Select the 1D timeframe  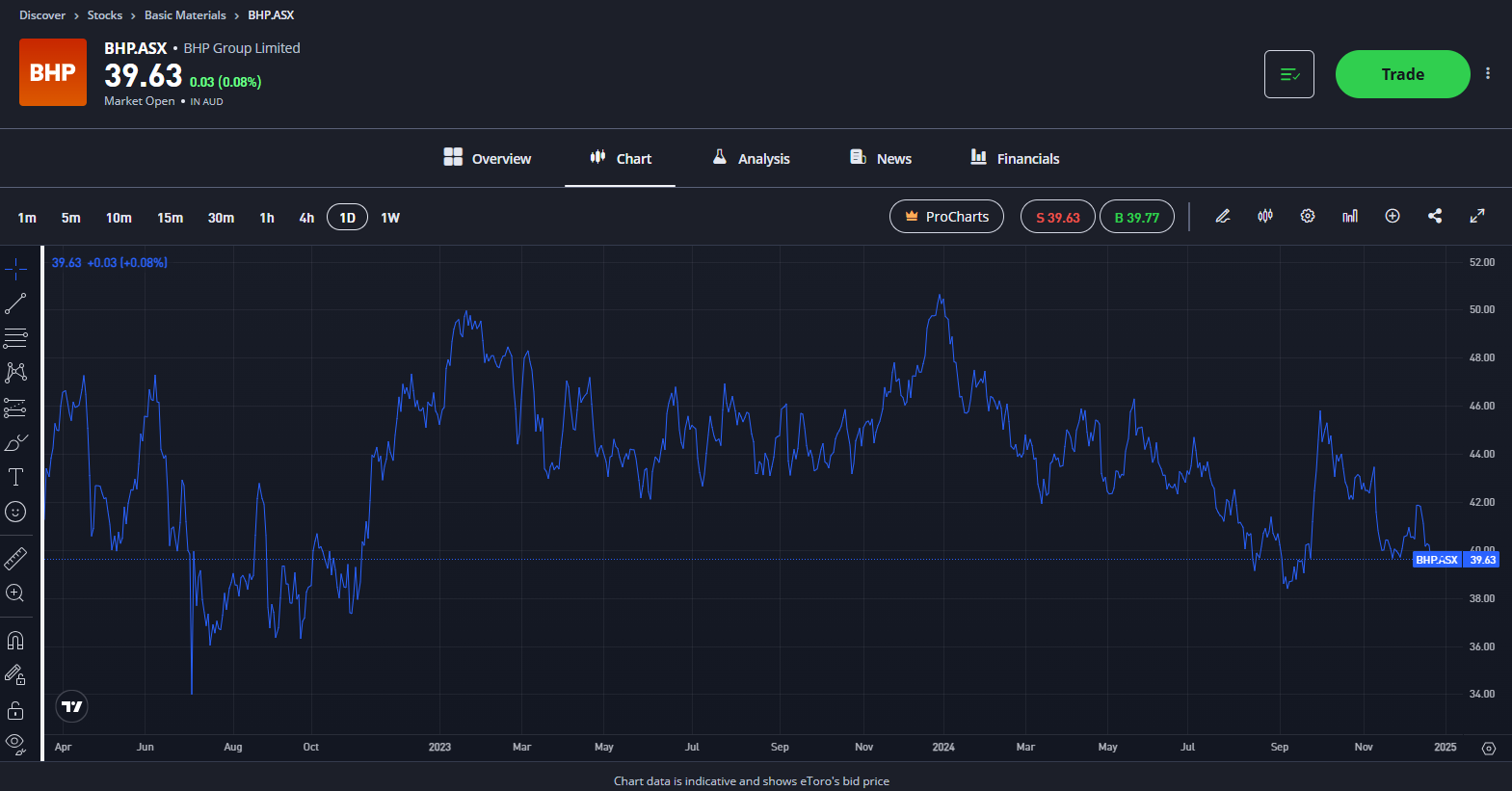tap(348, 217)
